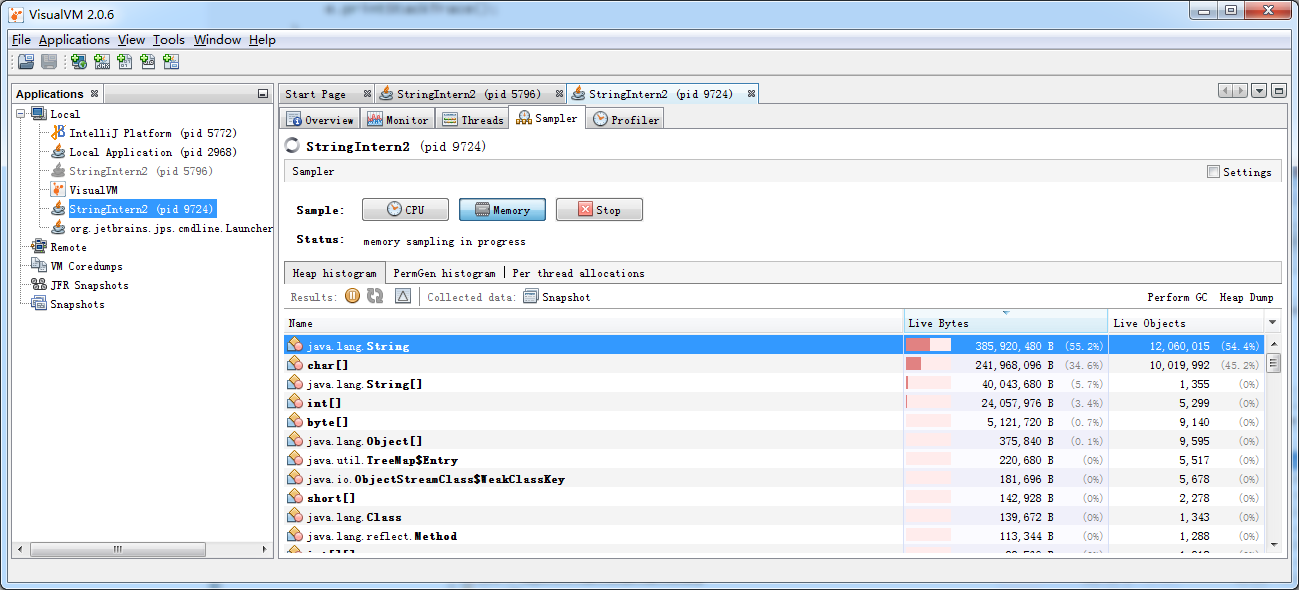1299x590 pixels.
Task: Sort by Live Objects column header
Action: (x=1186, y=323)
